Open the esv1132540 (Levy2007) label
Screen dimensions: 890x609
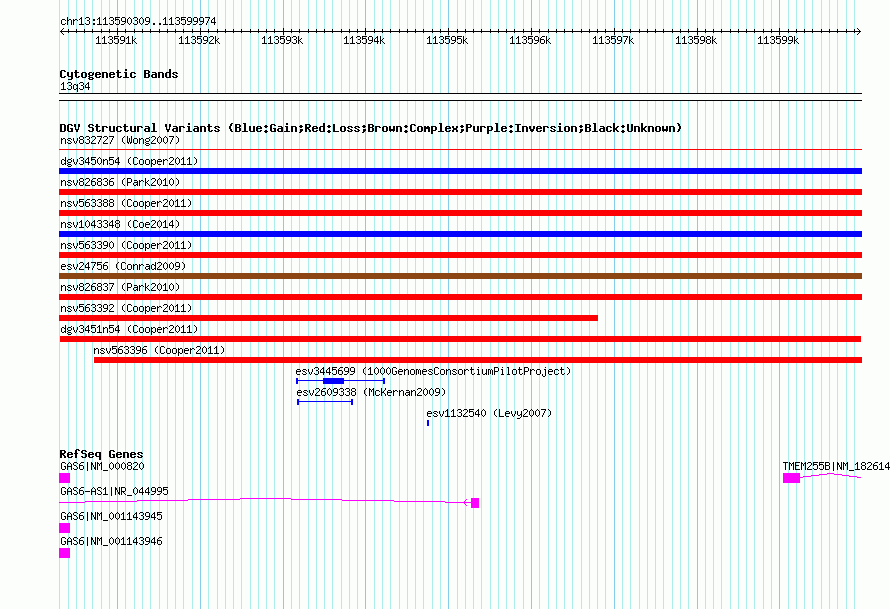click(x=489, y=413)
